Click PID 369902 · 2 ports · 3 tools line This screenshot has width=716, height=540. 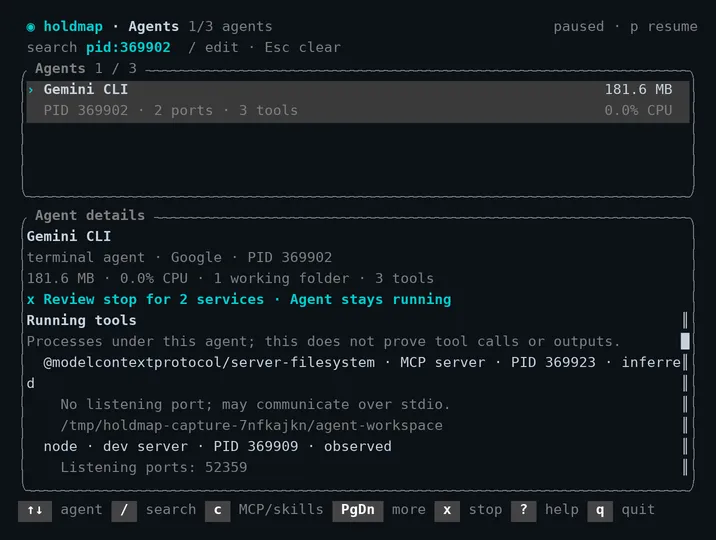171,110
